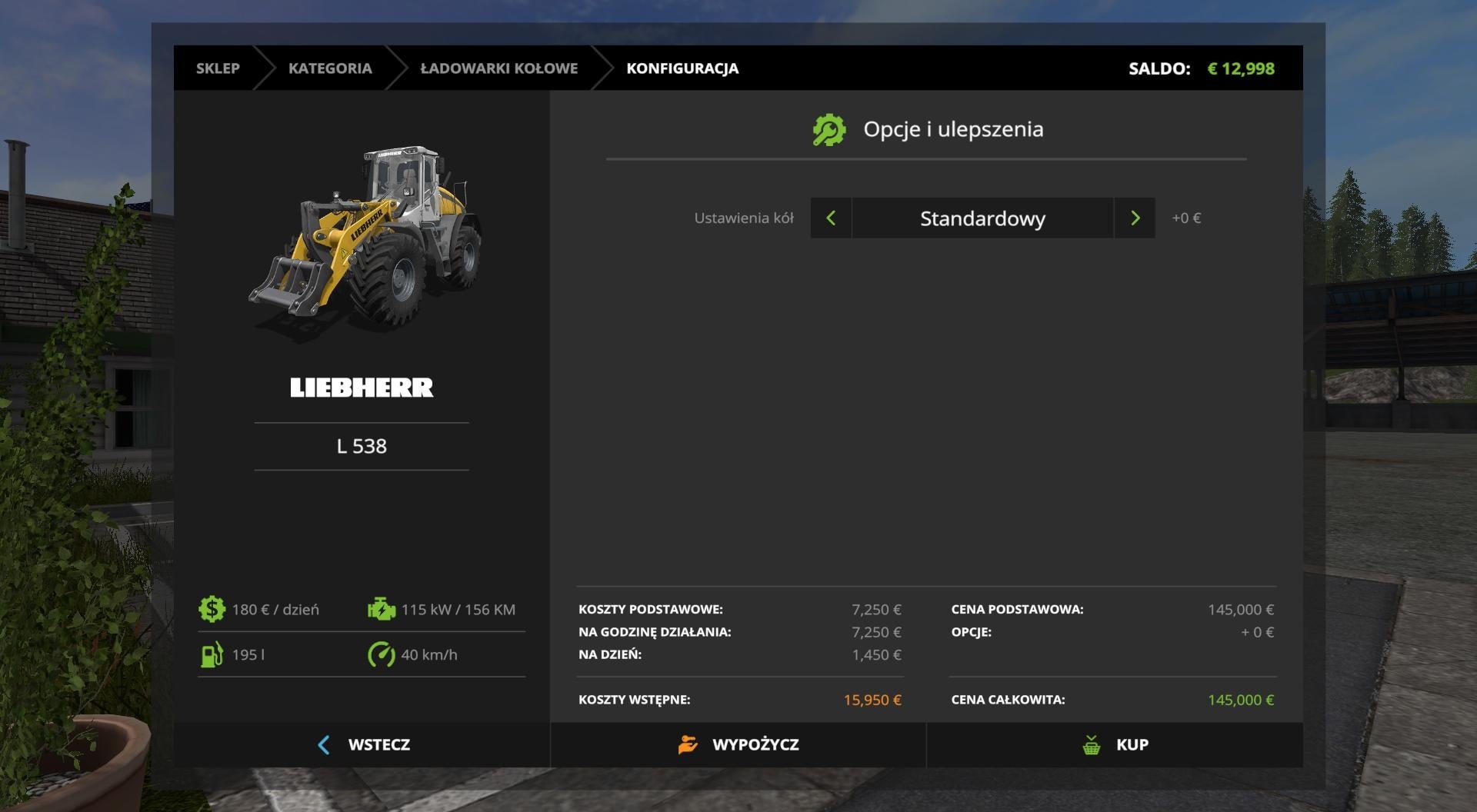Click the green shopping basket icon
This screenshot has height=812, width=1477.
pos(1092,744)
